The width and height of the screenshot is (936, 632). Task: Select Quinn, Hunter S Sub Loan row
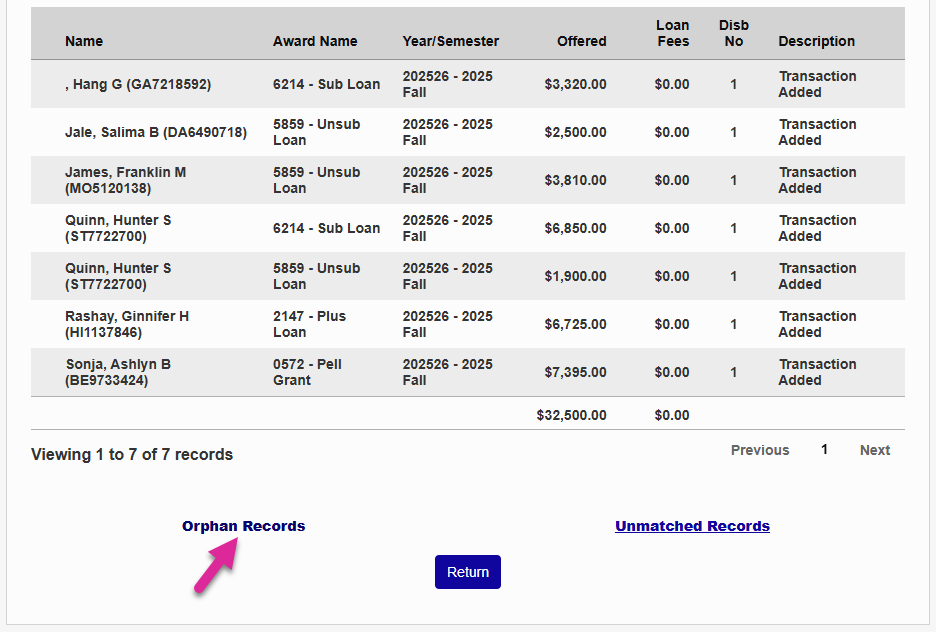point(118,228)
